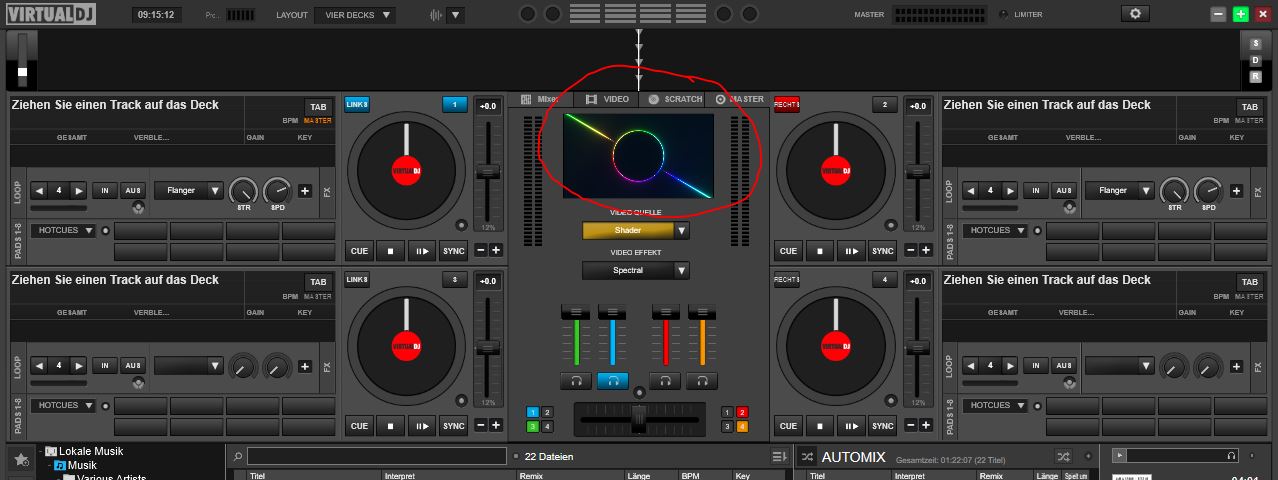
Task: Click the SPD effect knob on deck 1
Action: [277, 191]
